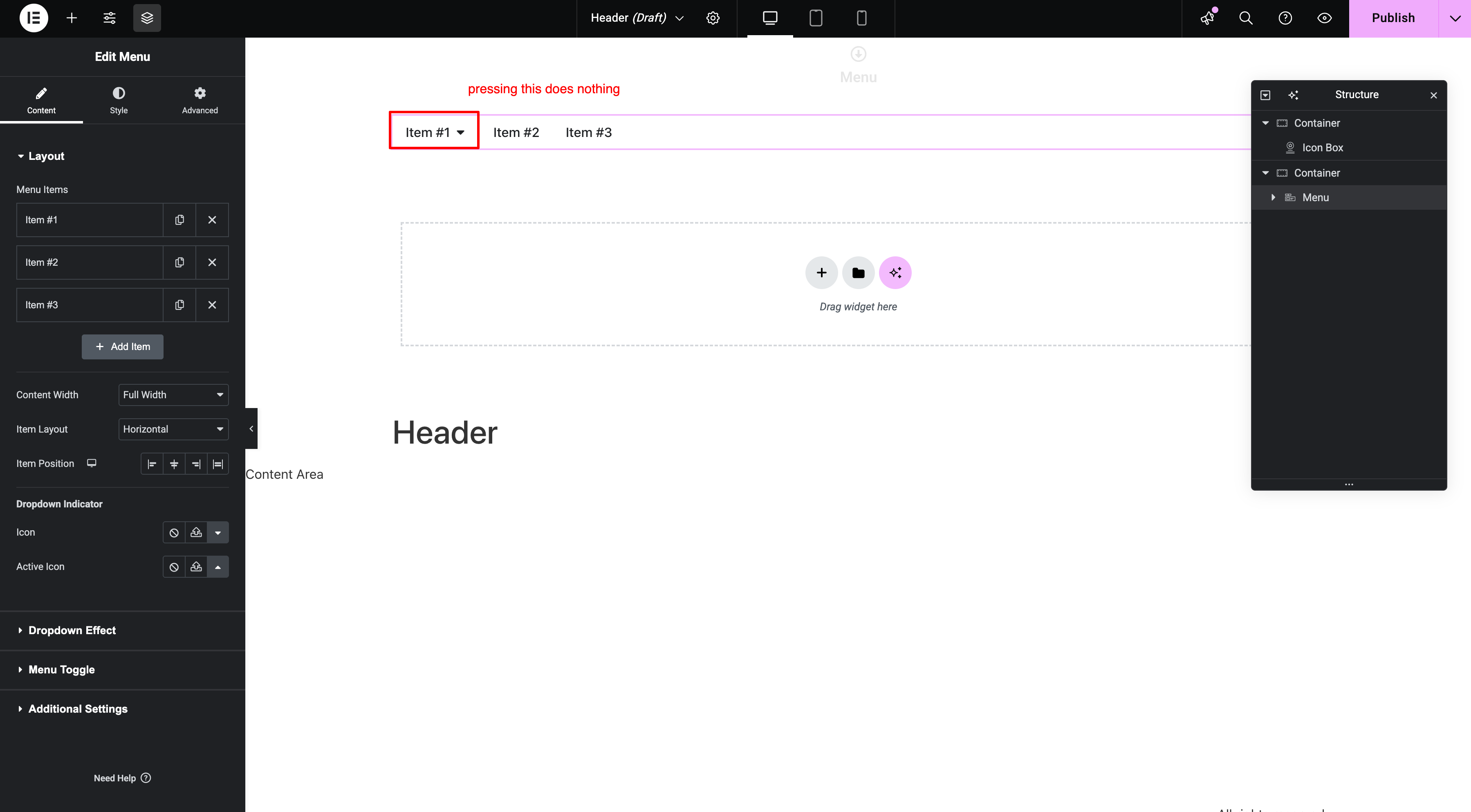Open Content Width dropdown
Image resolution: width=1471 pixels, height=812 pixels.
pos(174,395)
